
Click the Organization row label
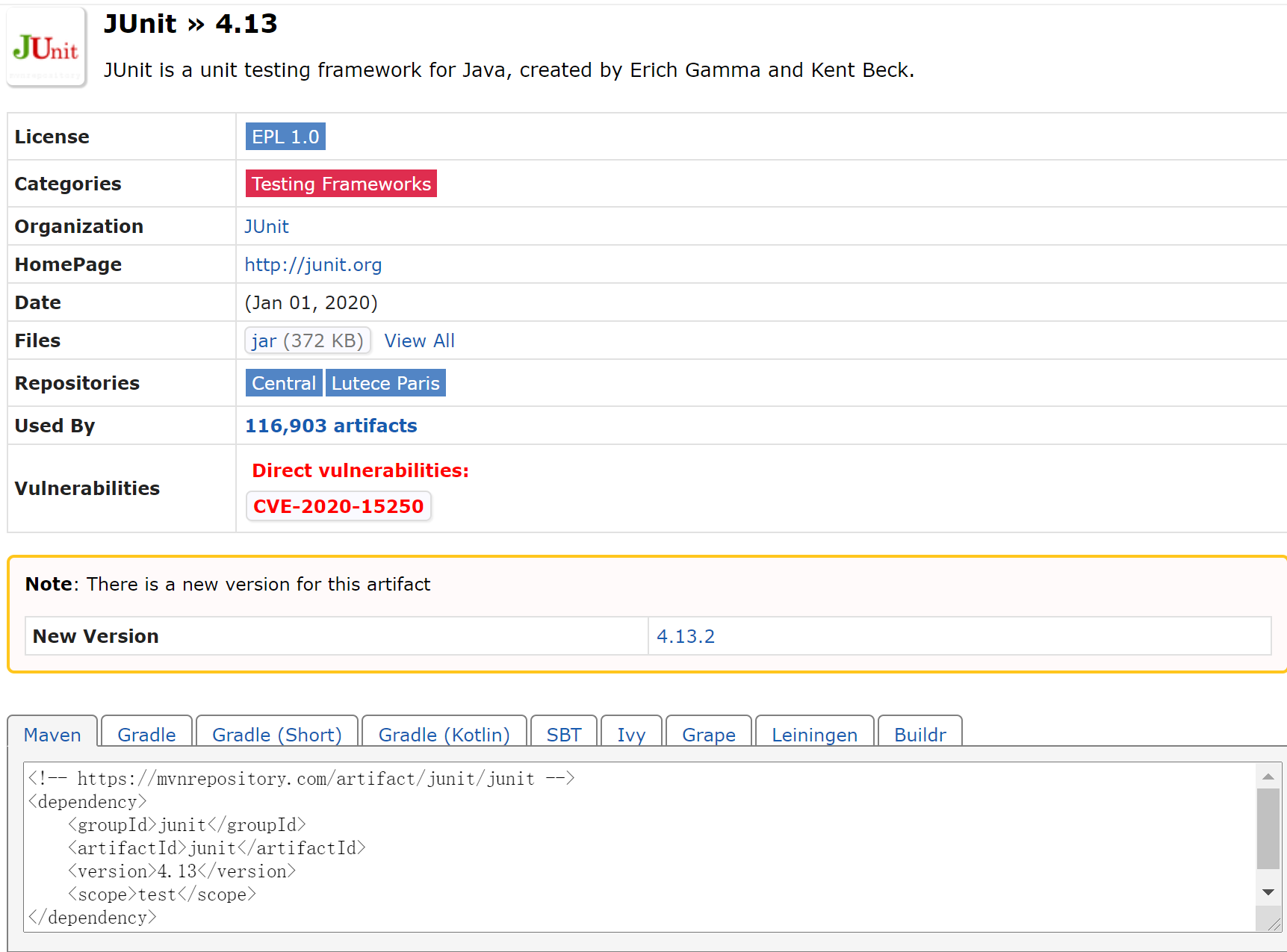(x=79, y=226)
